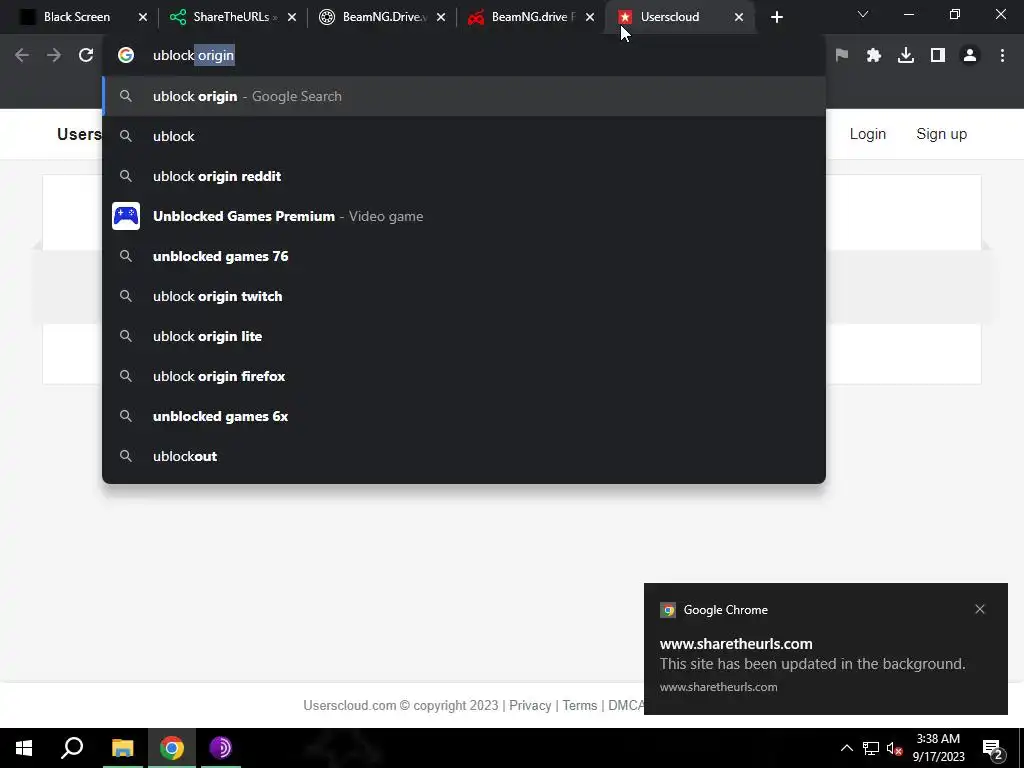Dismiss the Google Chrome notification
The height and width of the screenshot is (768, 1024).
tap(980, 609)
